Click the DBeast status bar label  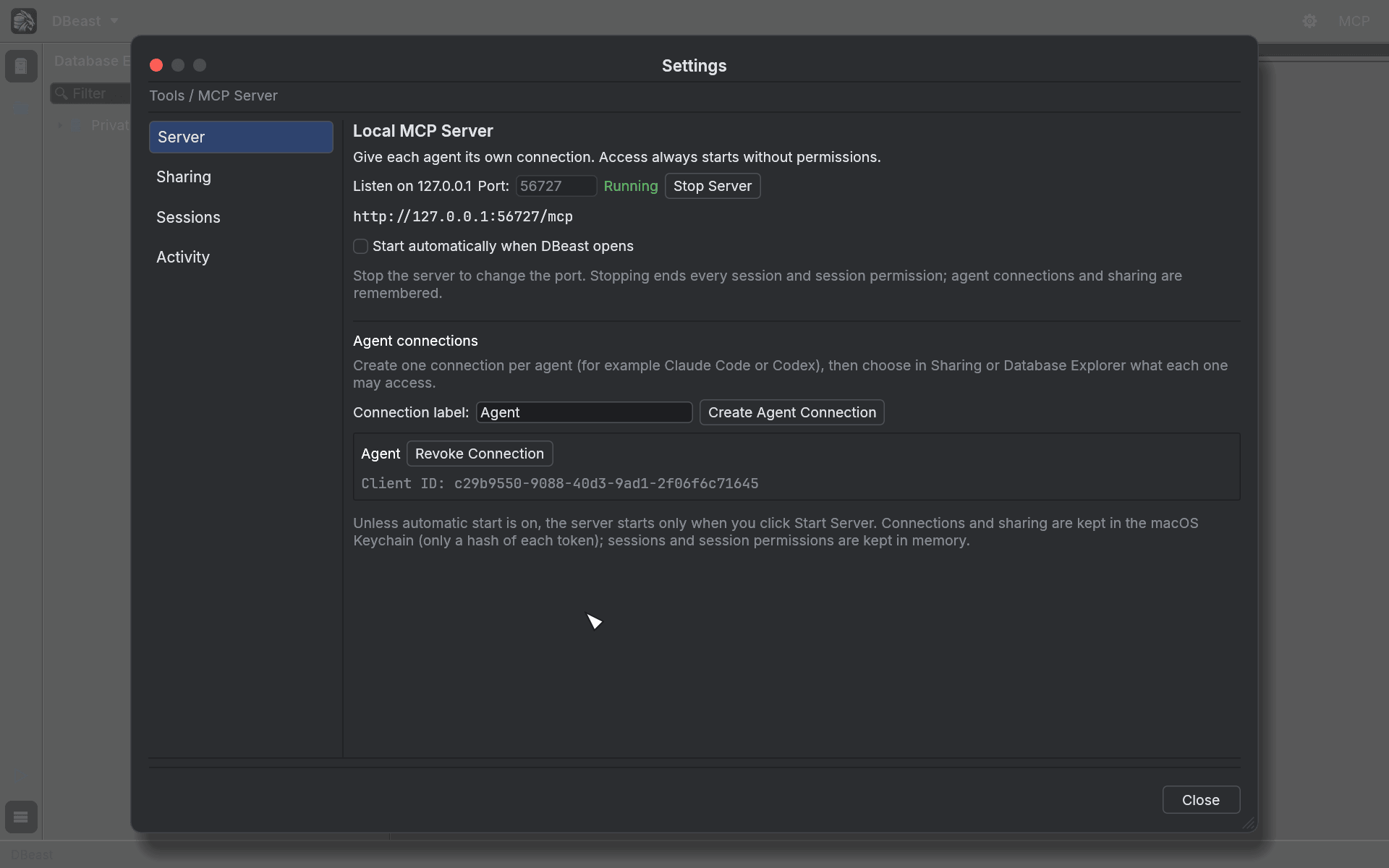point(31,855)
